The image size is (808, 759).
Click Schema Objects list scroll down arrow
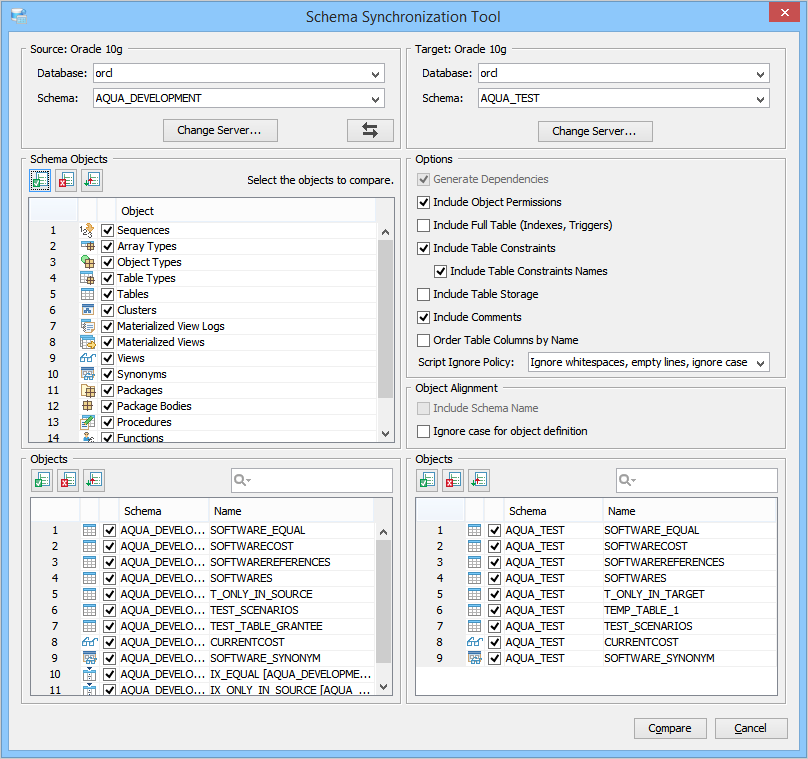(x=385, y=434)
